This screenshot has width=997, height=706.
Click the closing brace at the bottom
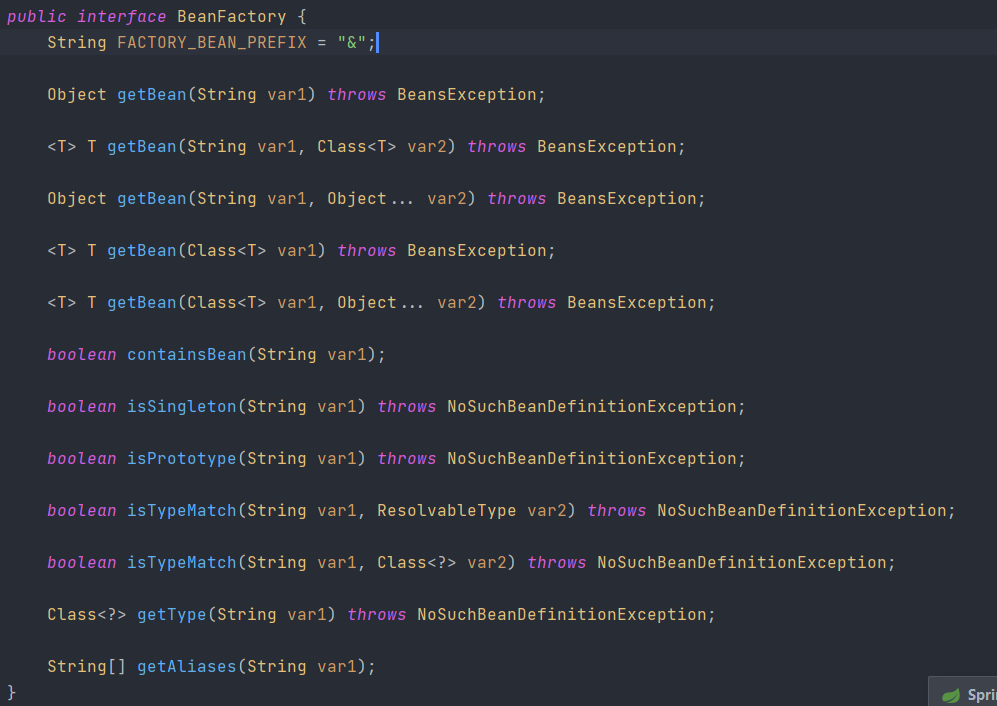11,692
